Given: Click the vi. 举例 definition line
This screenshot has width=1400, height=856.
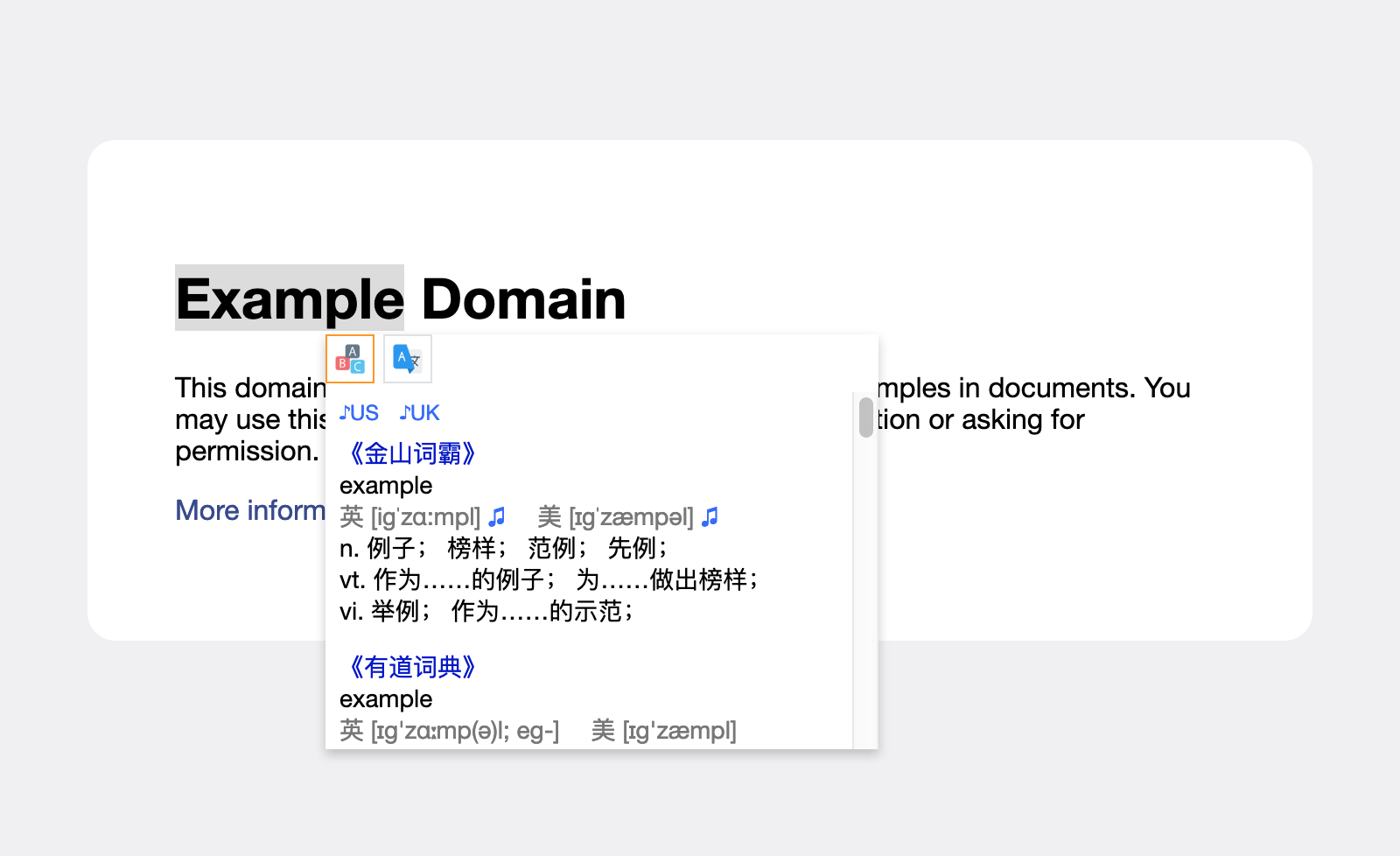Looking at the screenshot, I should pyautogui.click(x=487, y=611).
